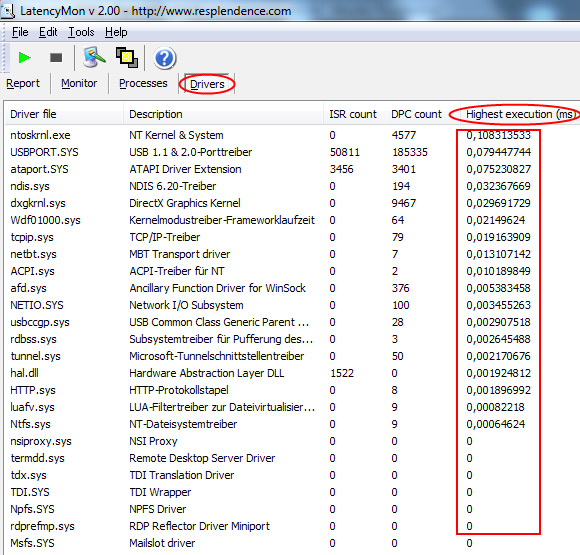The height and width of the screenshot is (555, 580).
Task: Click the description DirectX Graphics Kernel
Action: pos(185,203)
